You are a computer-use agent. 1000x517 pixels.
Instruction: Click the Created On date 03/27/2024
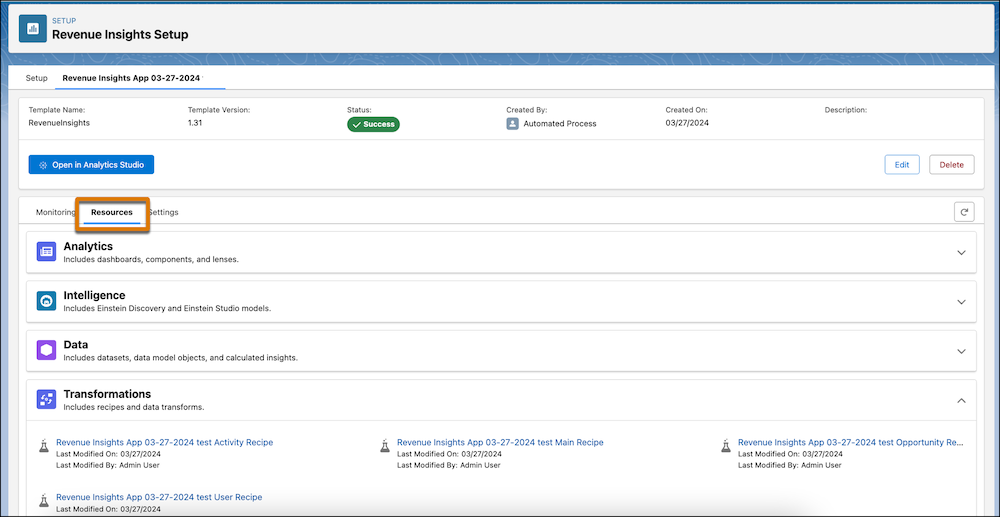point(687,123)
